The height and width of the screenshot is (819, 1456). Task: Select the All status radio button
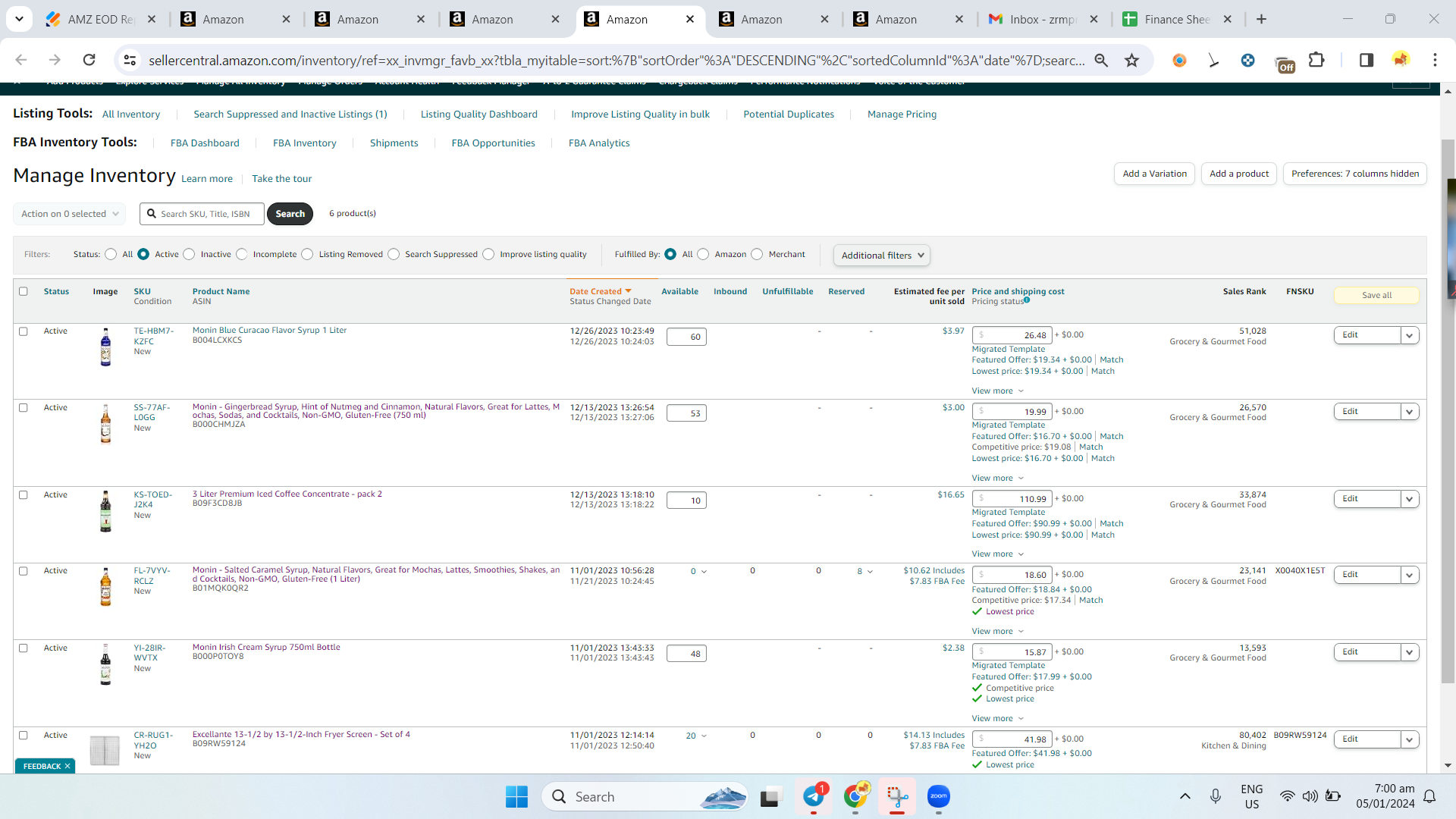click(111, 255)
